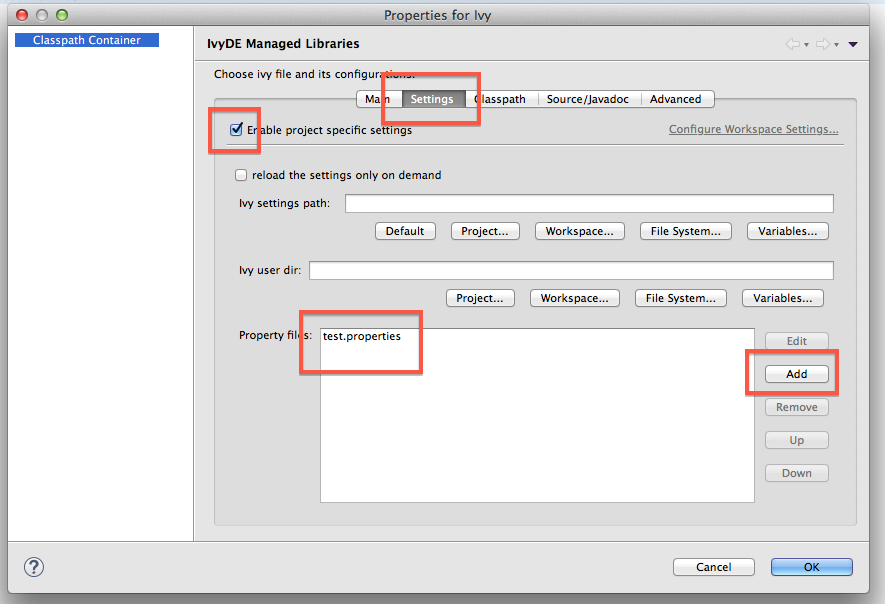Click the Edit property file button
This screenshot has width=885, height=604.
coord(797,341)
